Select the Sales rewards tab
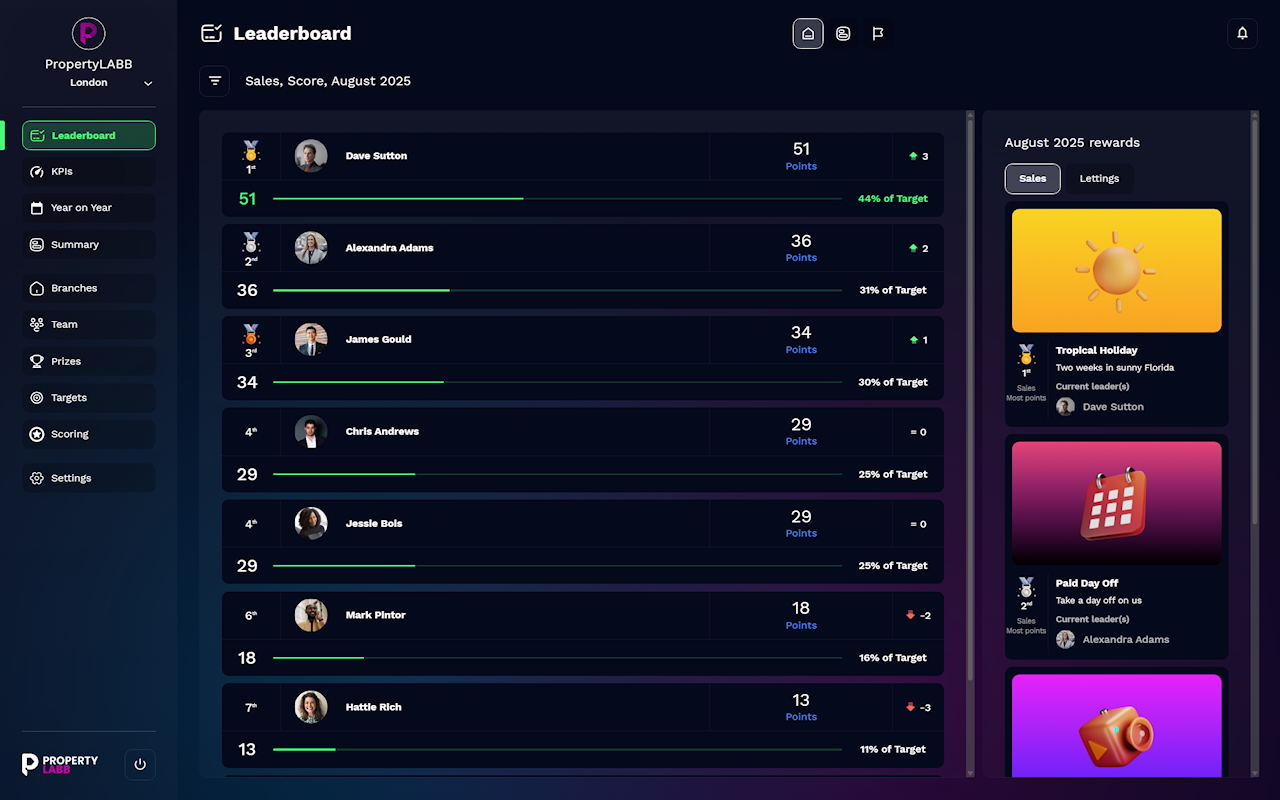Screen dimensions: 1280x800 (1032, 178)
